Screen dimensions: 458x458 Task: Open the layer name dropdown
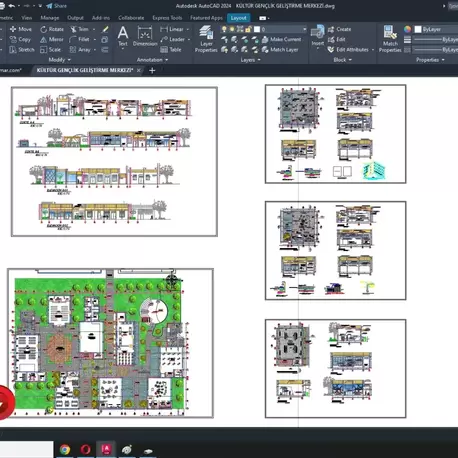coord(304,29)
